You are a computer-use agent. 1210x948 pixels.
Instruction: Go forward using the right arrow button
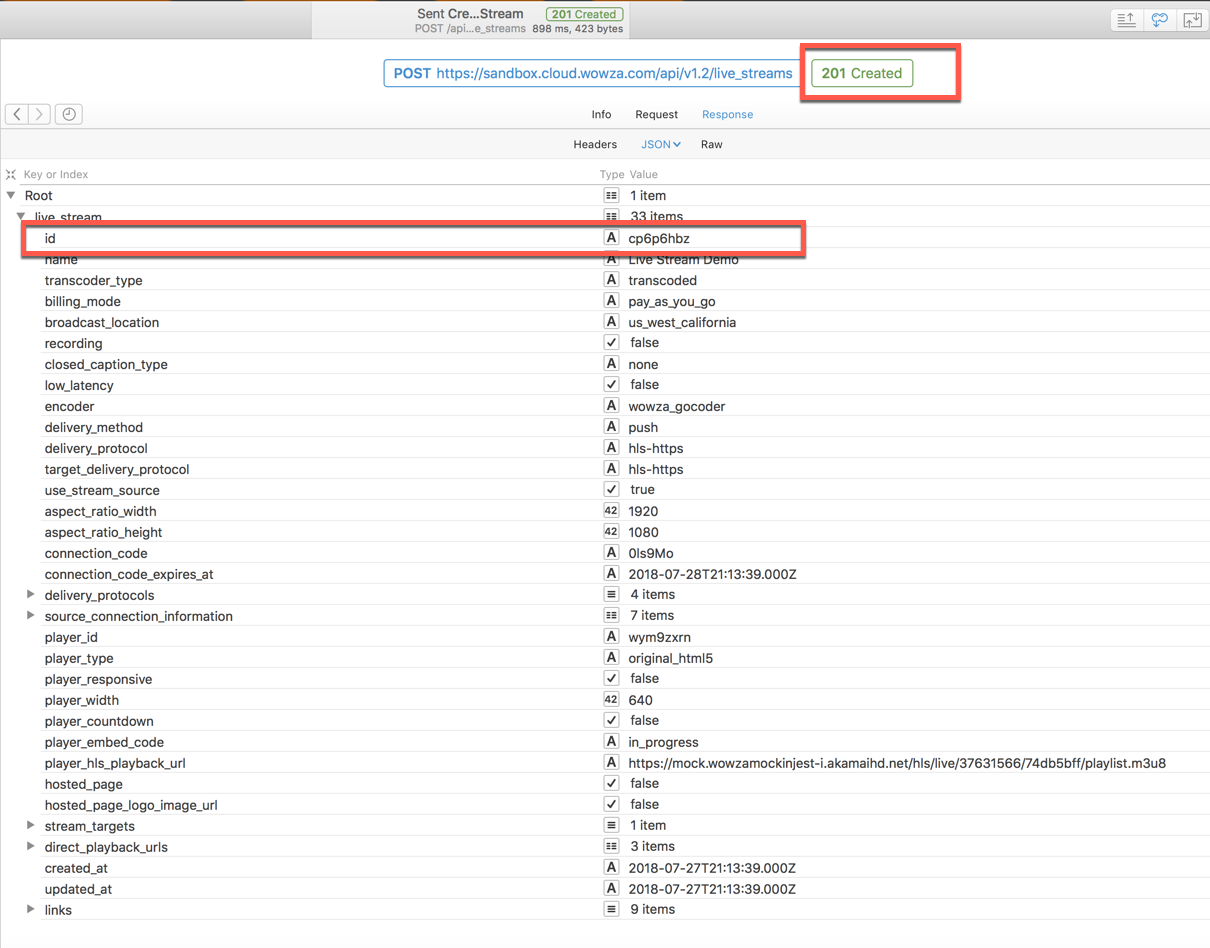coord(39,114)
